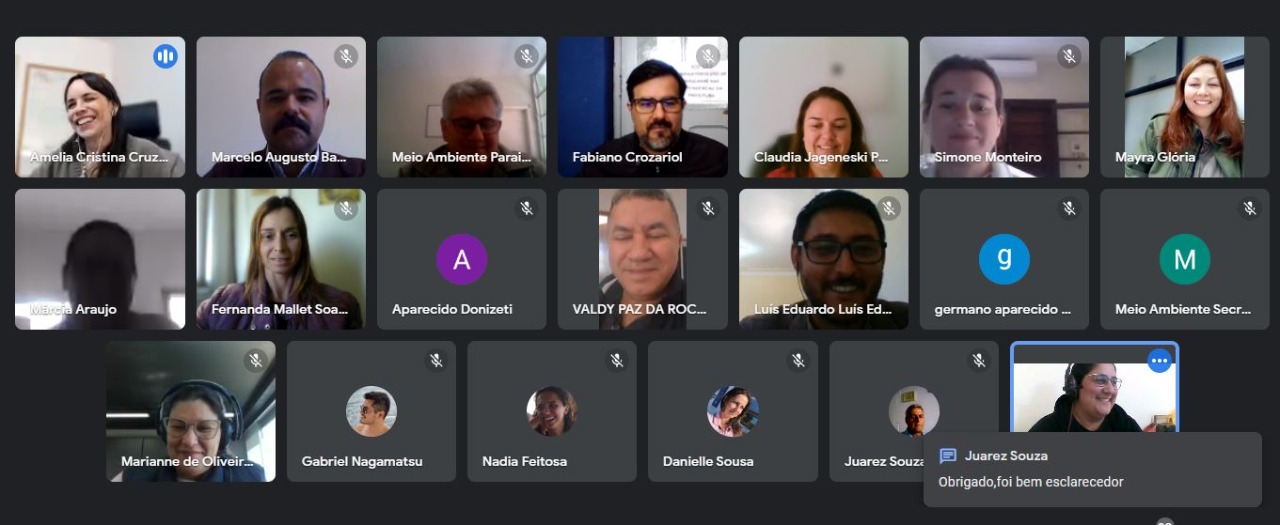
Task: Click the green M avatar of Meio Ambiente Secr
Action: tap(1185, 259)
